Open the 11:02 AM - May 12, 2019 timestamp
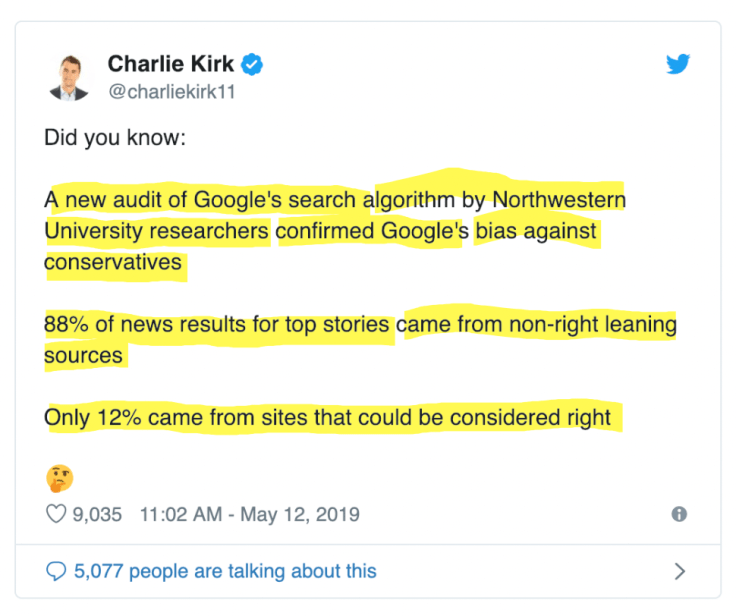736x616 pixels. 249,515
